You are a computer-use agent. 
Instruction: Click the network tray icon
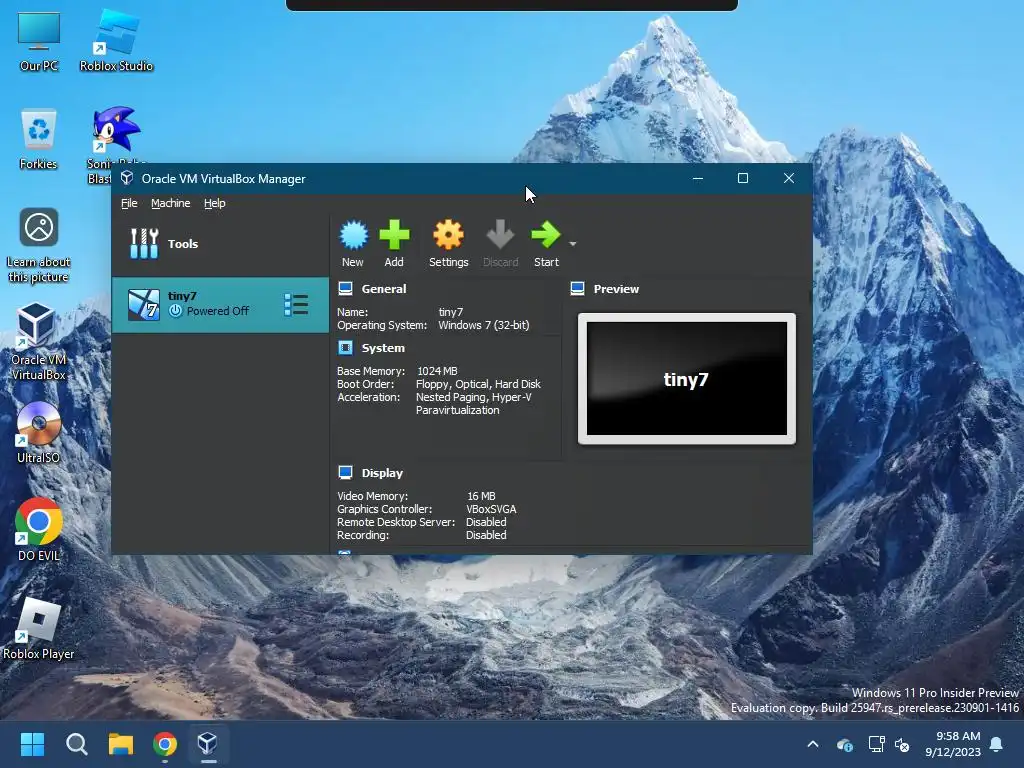click(x=876, y=744)
